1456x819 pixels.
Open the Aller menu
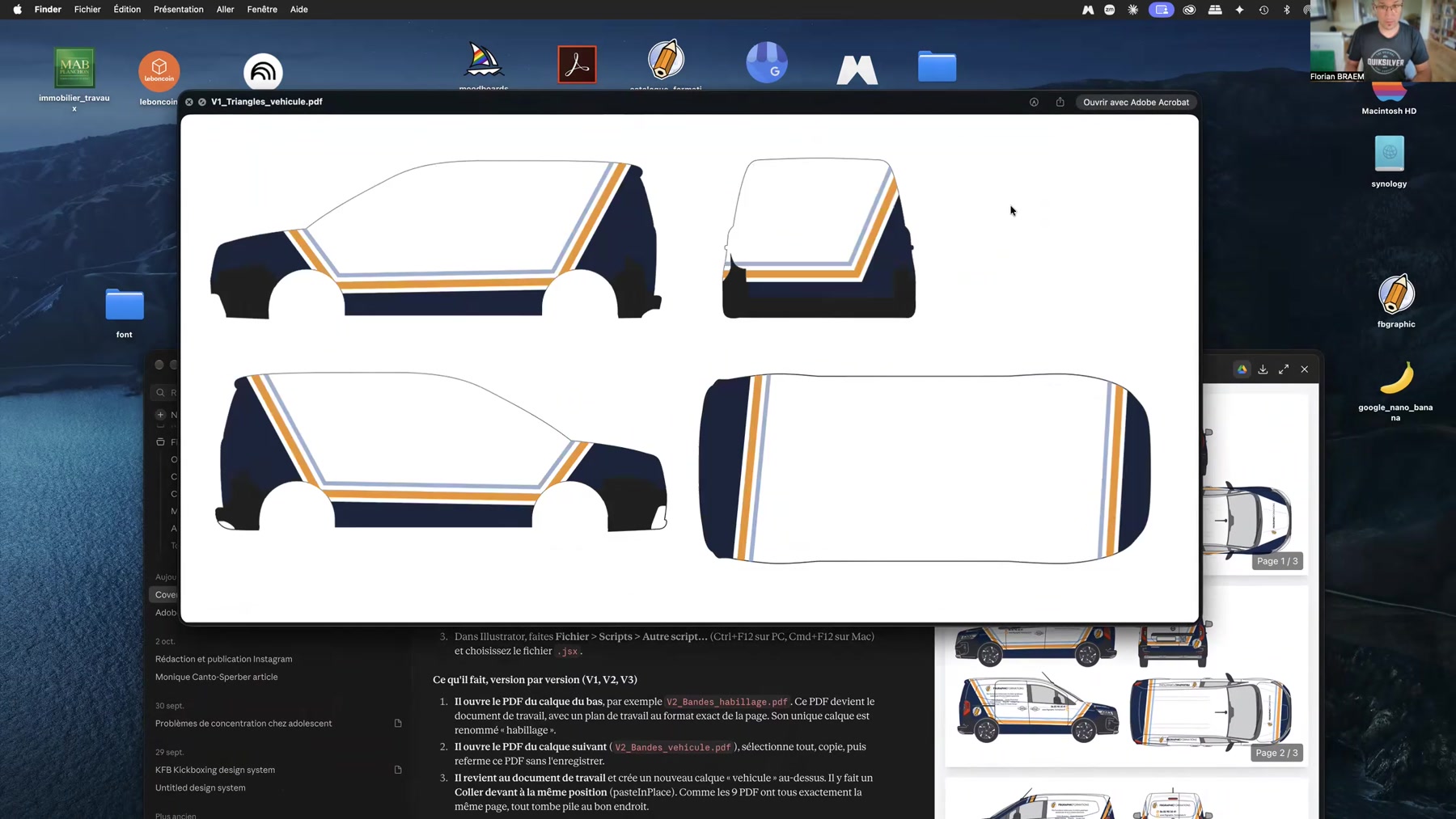pos(225,10)
